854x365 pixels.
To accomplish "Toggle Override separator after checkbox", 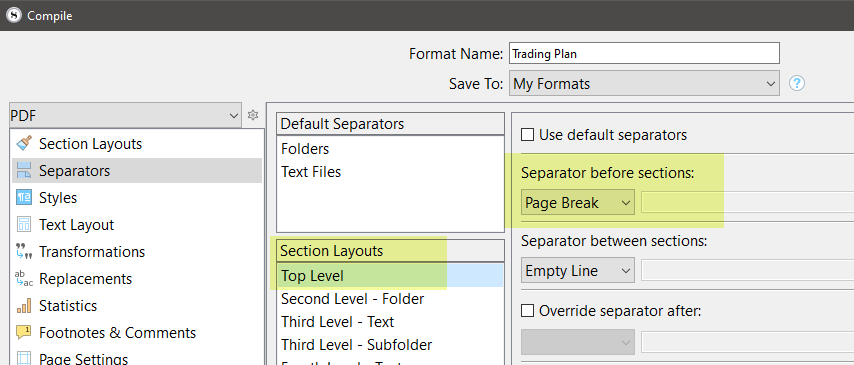I will point(527,311).
